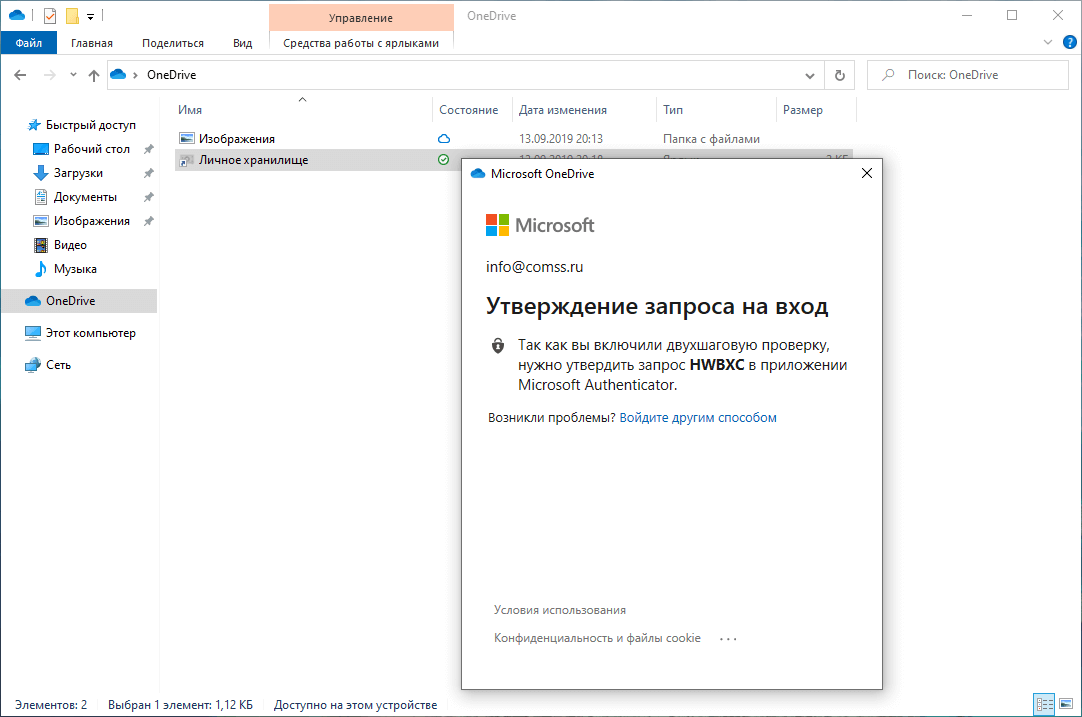Click the OneDrive cloud icon in the address bar
The image size is (1082, 717).
tap(117, 74)
